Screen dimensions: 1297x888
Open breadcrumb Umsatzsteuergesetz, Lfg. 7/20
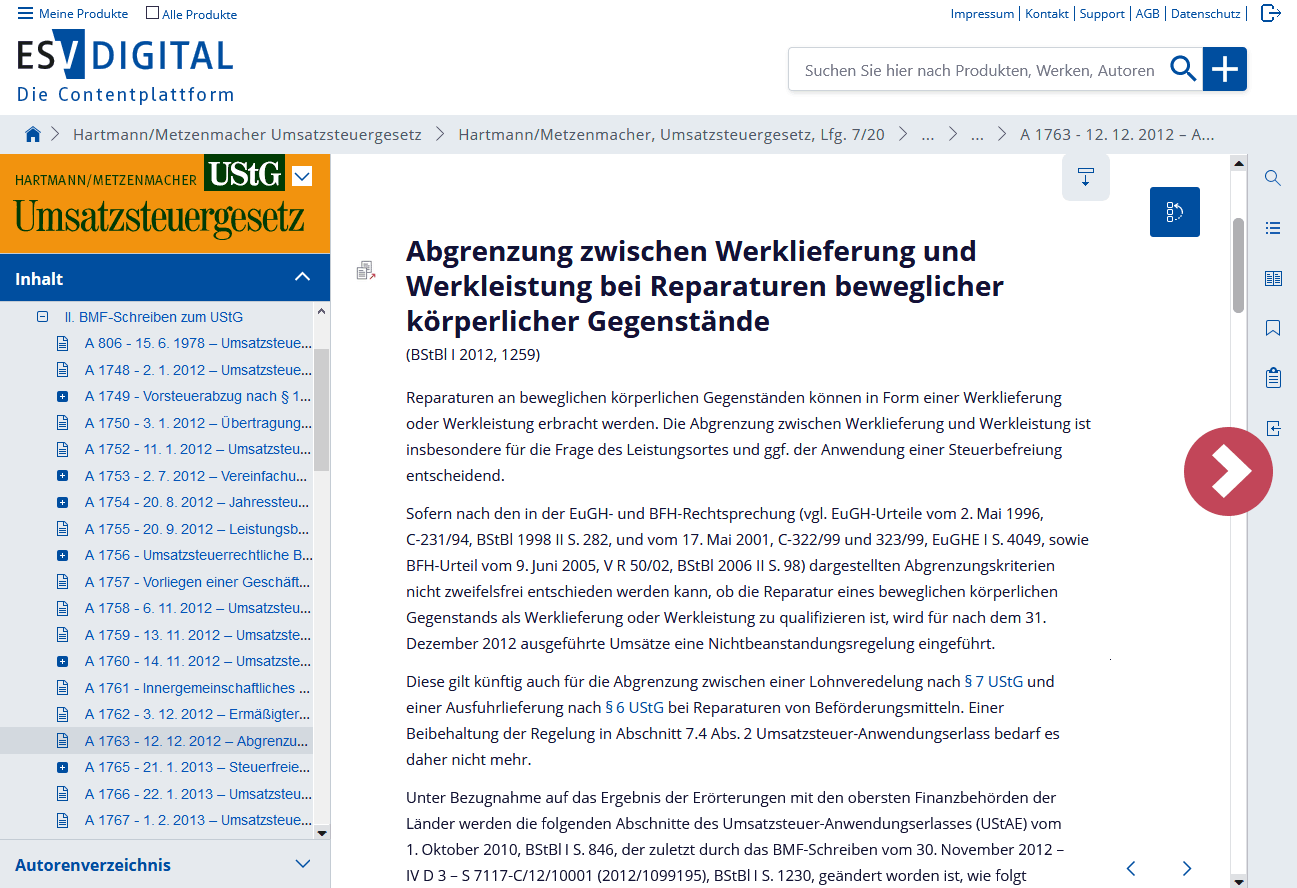click(671, 134)
